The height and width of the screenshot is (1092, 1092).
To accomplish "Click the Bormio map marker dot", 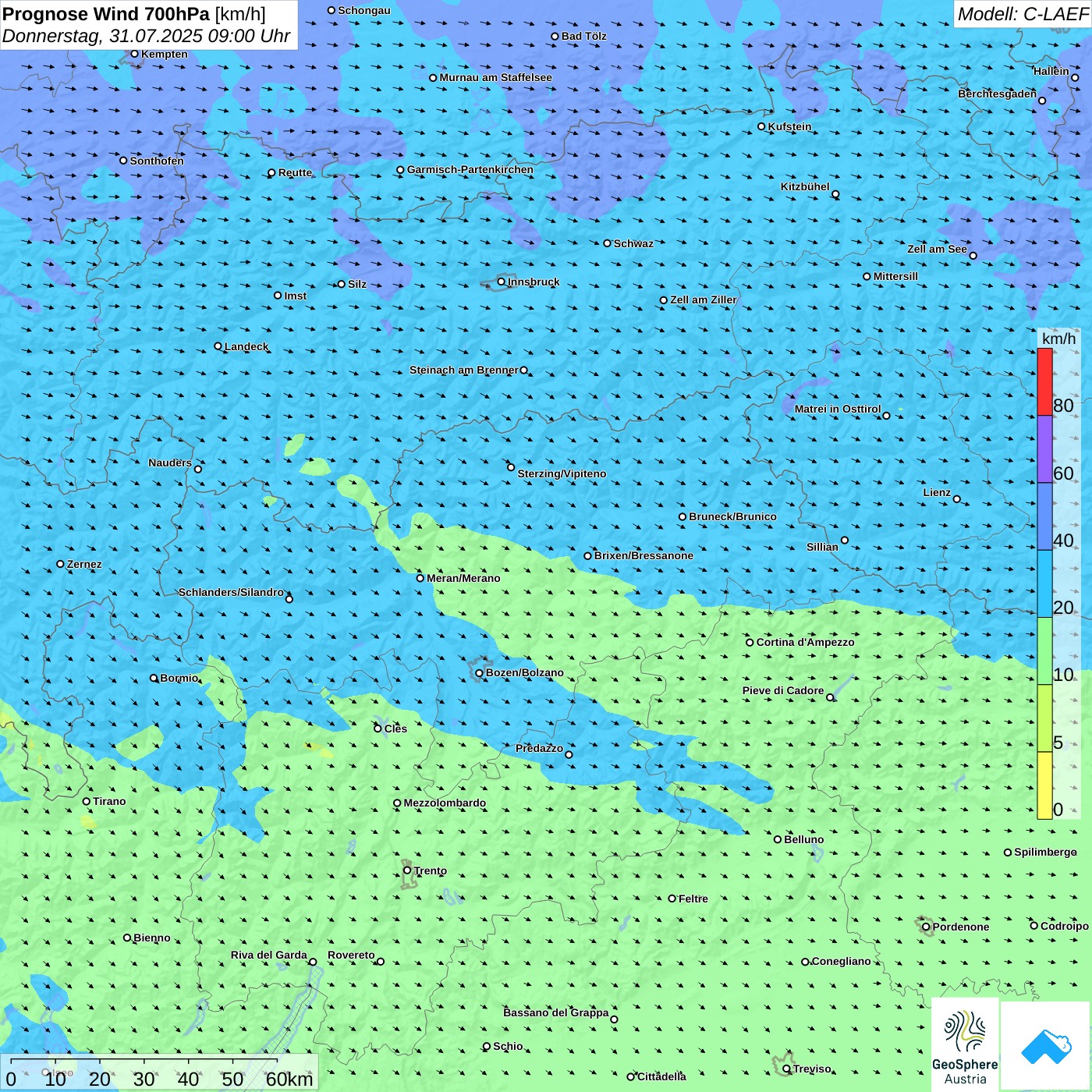I will pyautogui.click(x=154, y=678).
